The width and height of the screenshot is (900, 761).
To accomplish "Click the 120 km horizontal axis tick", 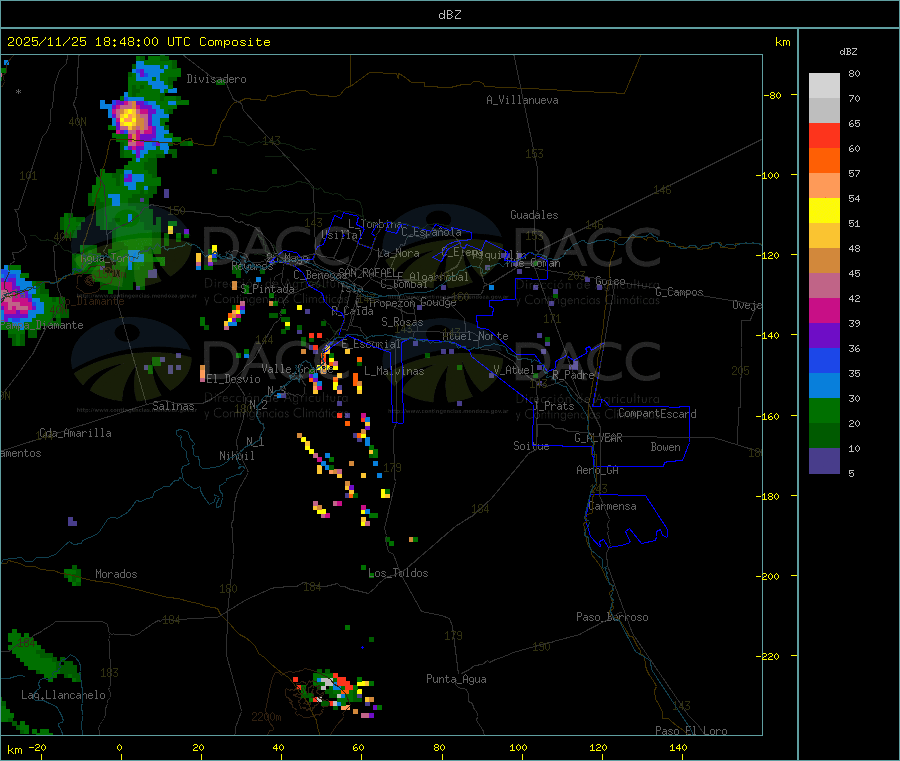I will click(x=598, y=747).
